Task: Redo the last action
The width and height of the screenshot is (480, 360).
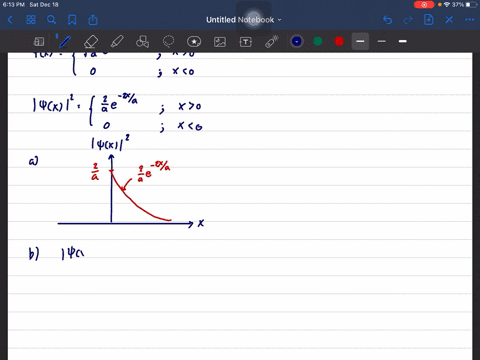Action: pos(408,20)
